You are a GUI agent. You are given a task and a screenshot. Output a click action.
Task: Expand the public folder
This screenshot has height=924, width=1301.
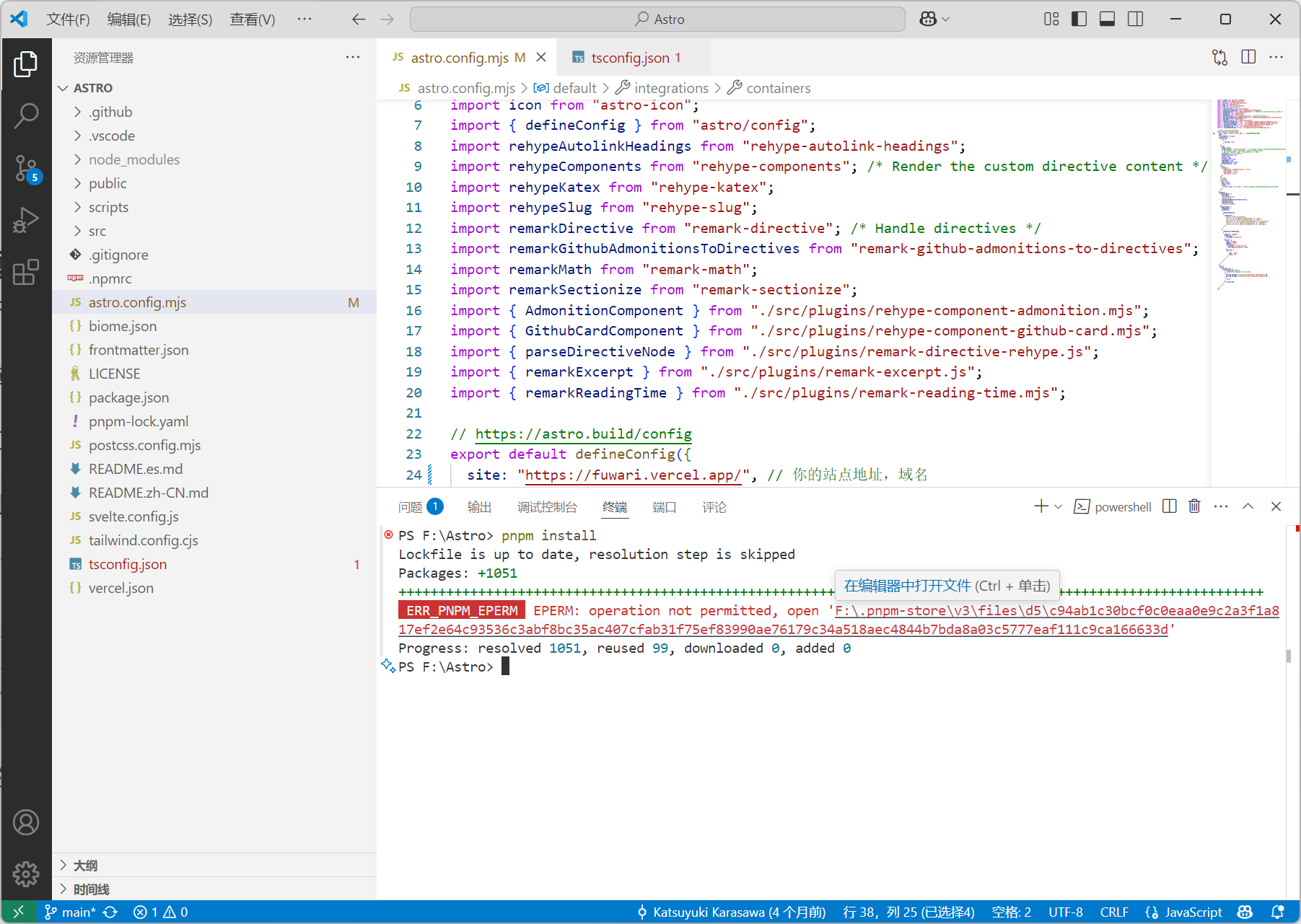pos(214,183)
